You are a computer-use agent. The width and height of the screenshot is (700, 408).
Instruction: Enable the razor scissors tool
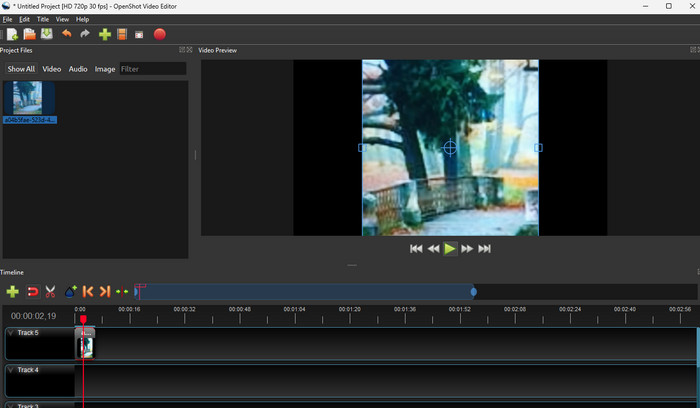point(50,291)
